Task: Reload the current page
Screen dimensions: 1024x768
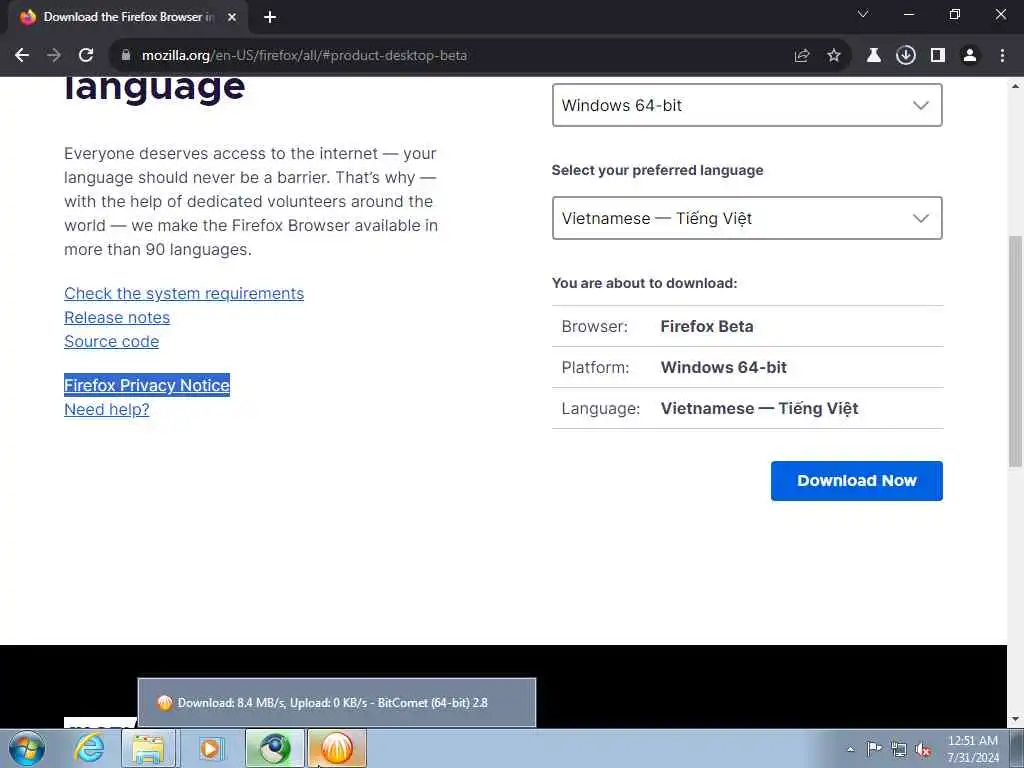Action: (x=86, y=56)
